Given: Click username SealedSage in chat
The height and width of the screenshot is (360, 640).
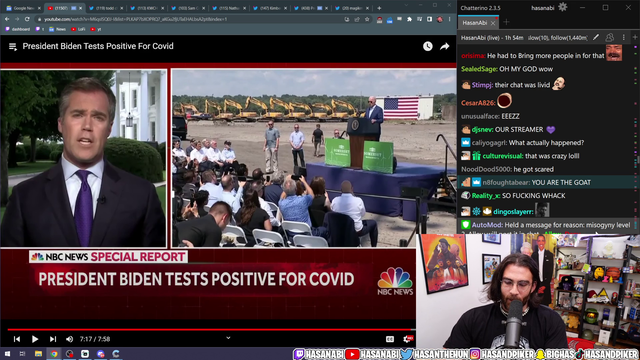Looking at the screenshot, I should [479, 69].
